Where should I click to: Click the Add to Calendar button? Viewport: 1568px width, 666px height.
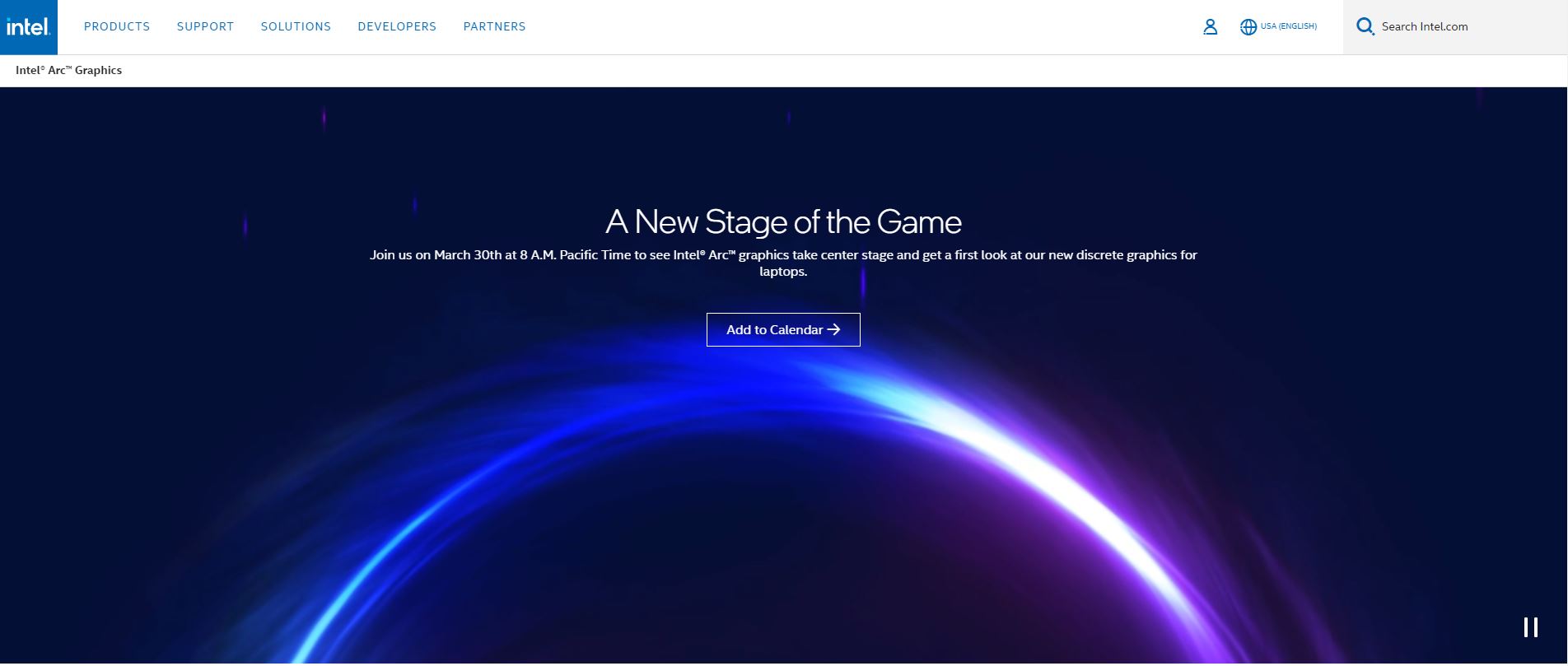(783, 329)
